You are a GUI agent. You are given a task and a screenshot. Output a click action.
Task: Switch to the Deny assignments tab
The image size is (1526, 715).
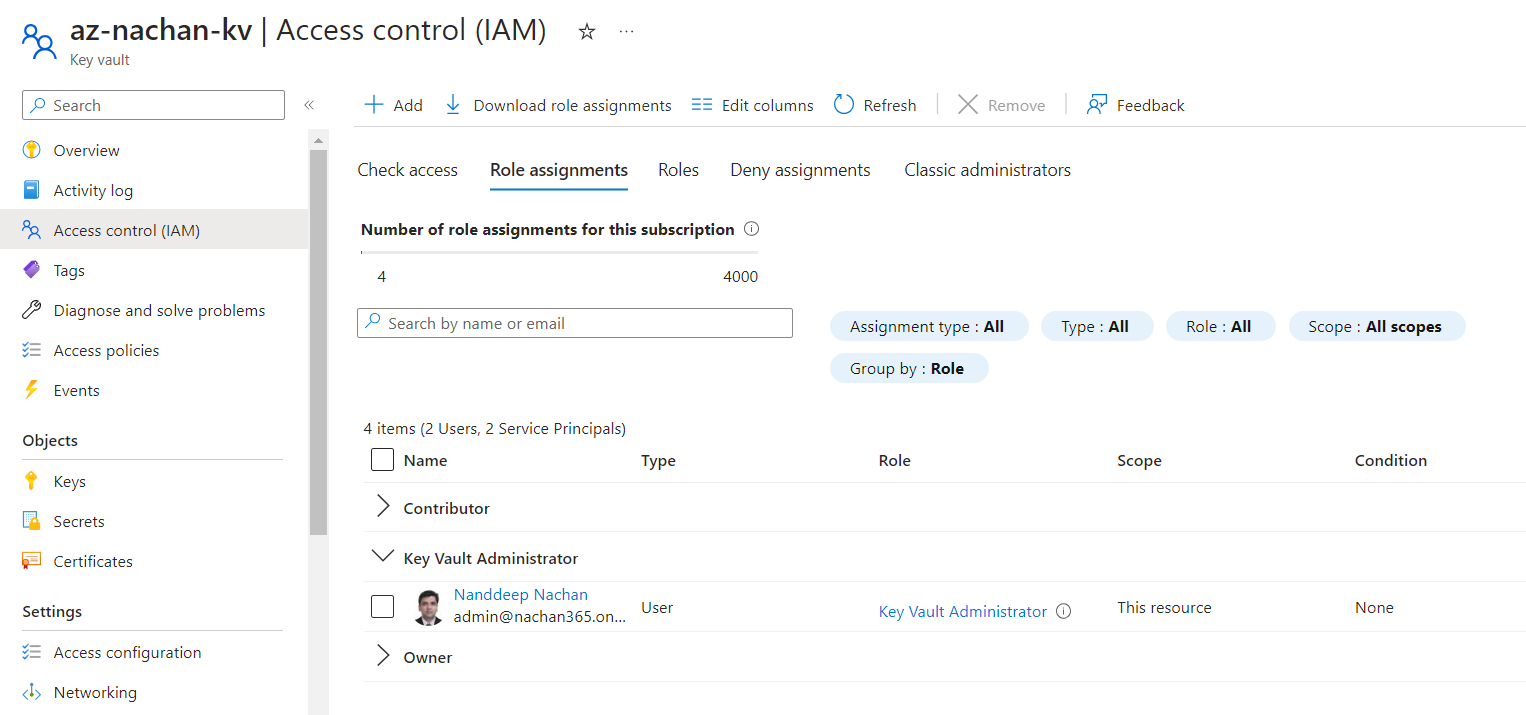pyautogui.click(x=800, y=170)
